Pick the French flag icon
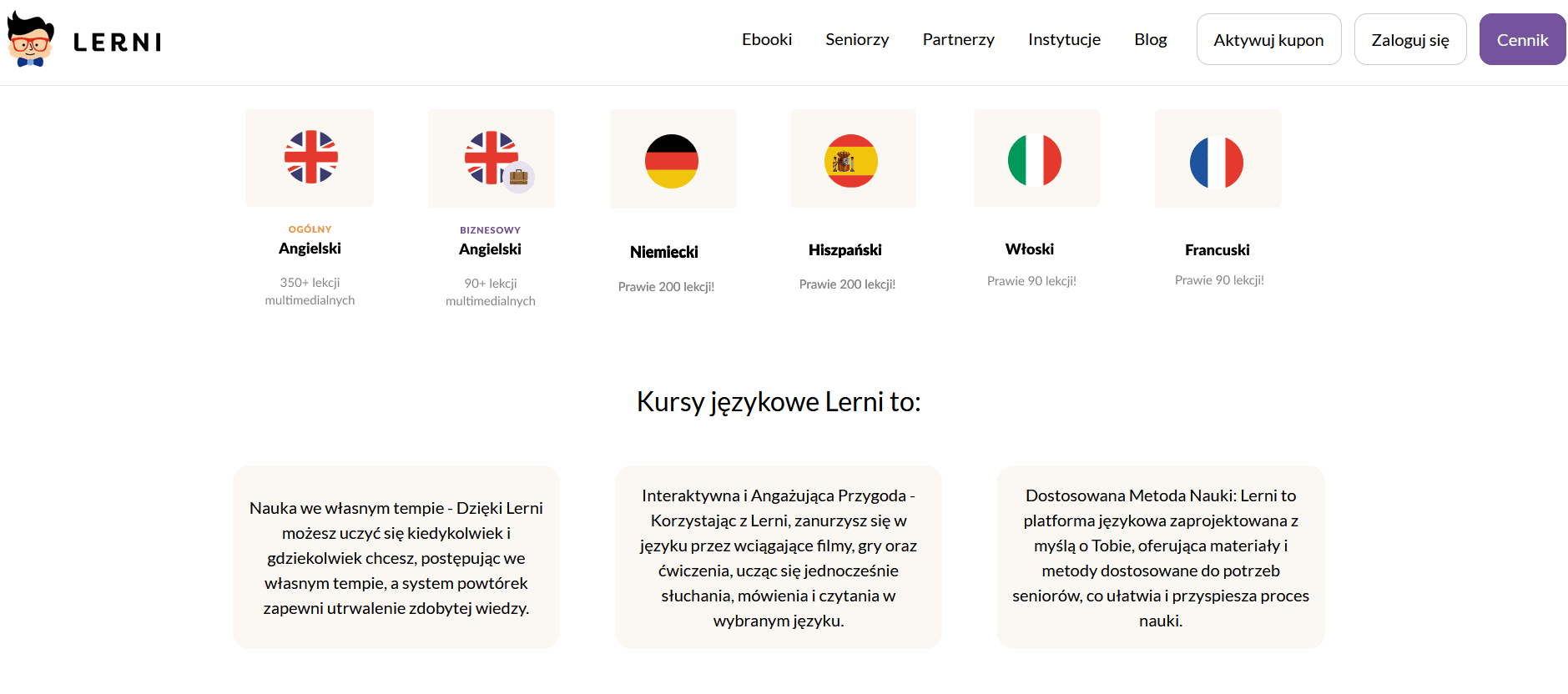The width and height of the screenshot is (1568, 694). (1217, 162)
